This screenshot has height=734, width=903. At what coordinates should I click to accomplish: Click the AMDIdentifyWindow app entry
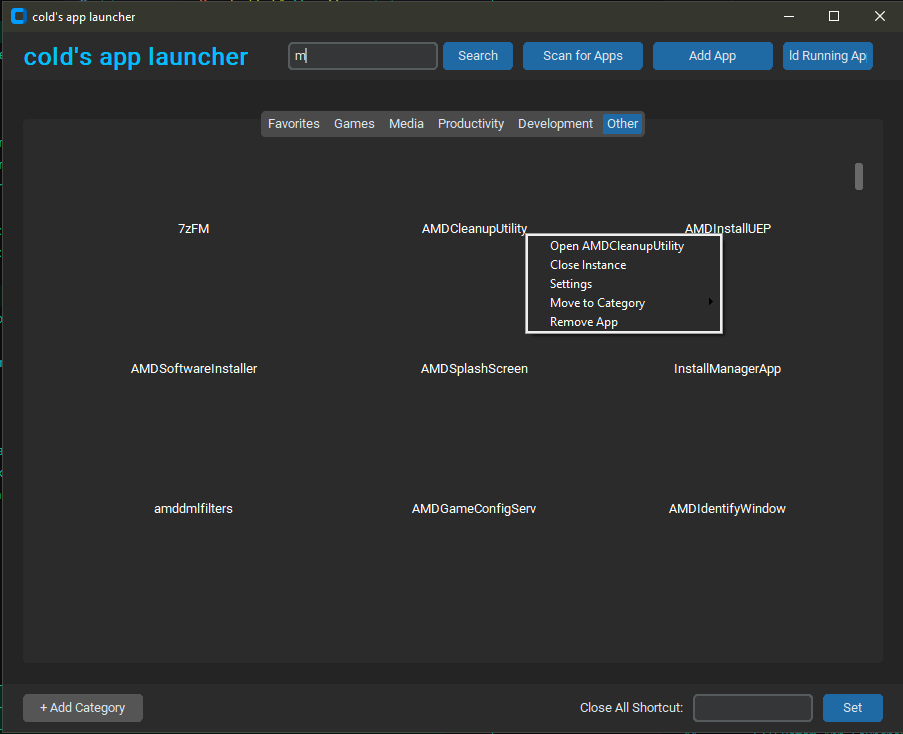[x=727, y=508]
